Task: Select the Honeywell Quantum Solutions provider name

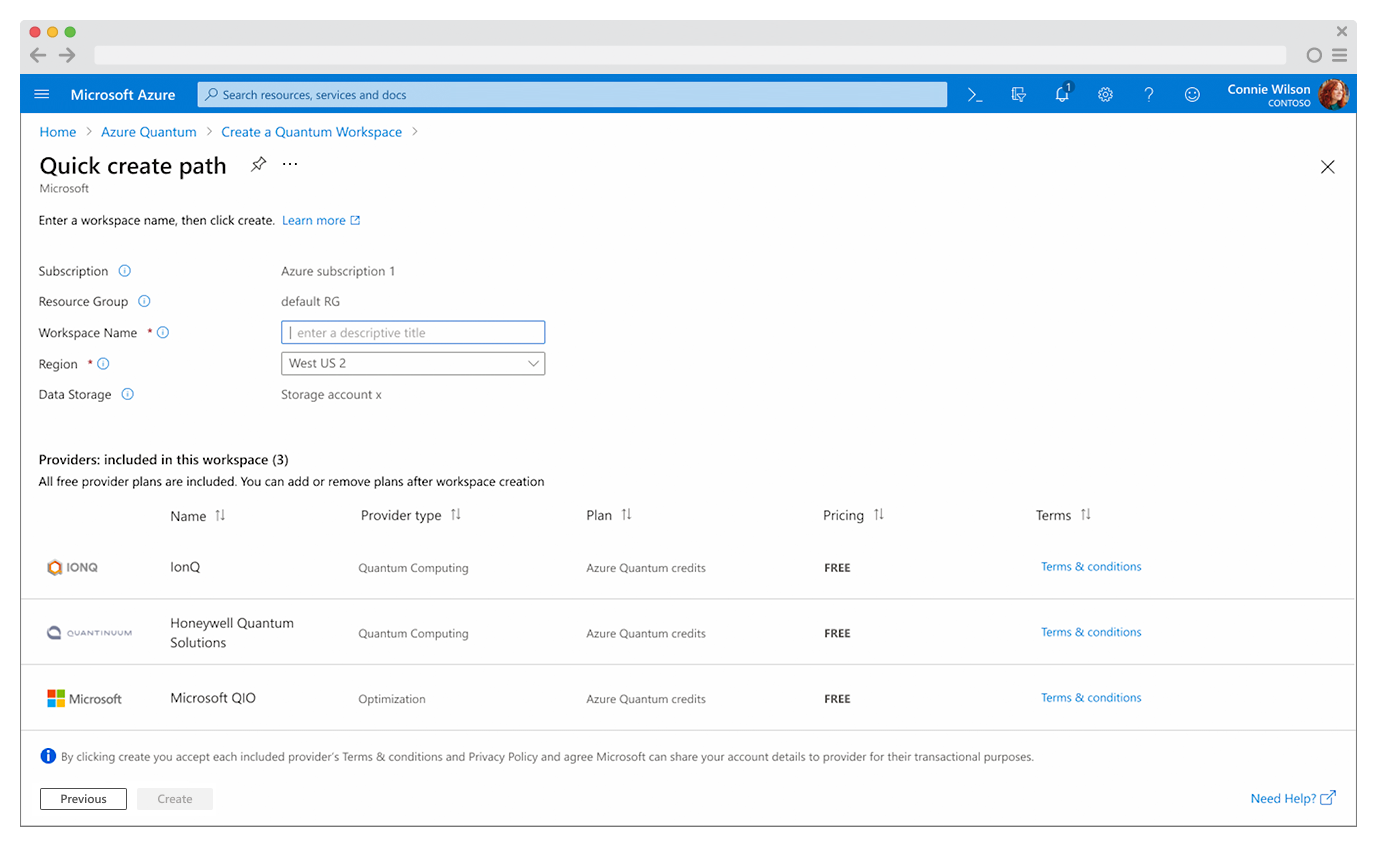Action: click(232, 633)
